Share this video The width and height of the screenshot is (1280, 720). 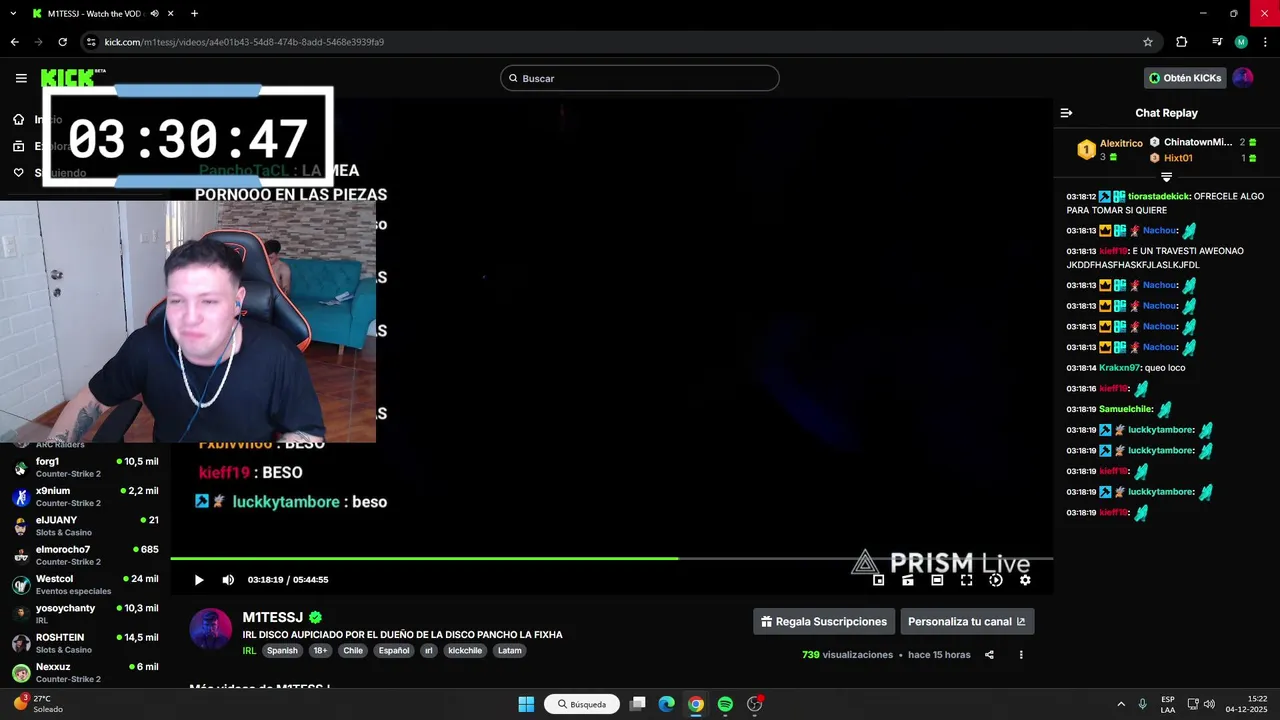click(x=989, y=655)
